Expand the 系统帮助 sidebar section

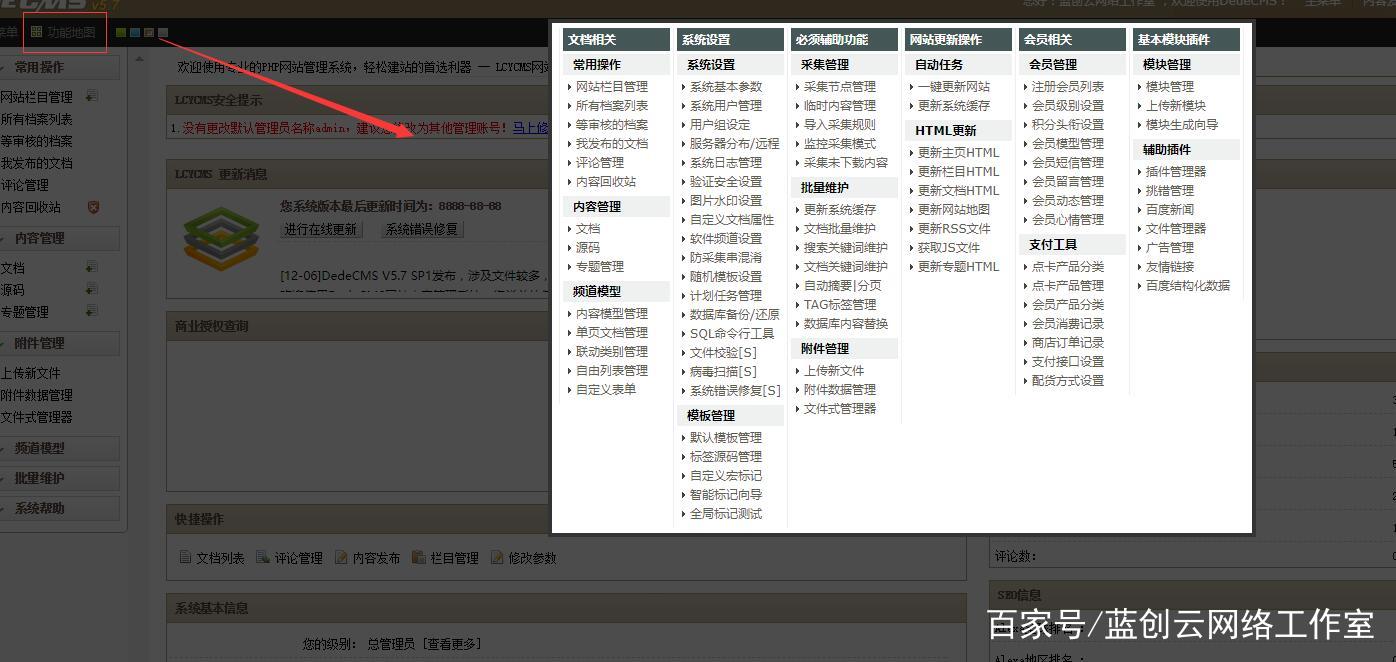(59, 508)
